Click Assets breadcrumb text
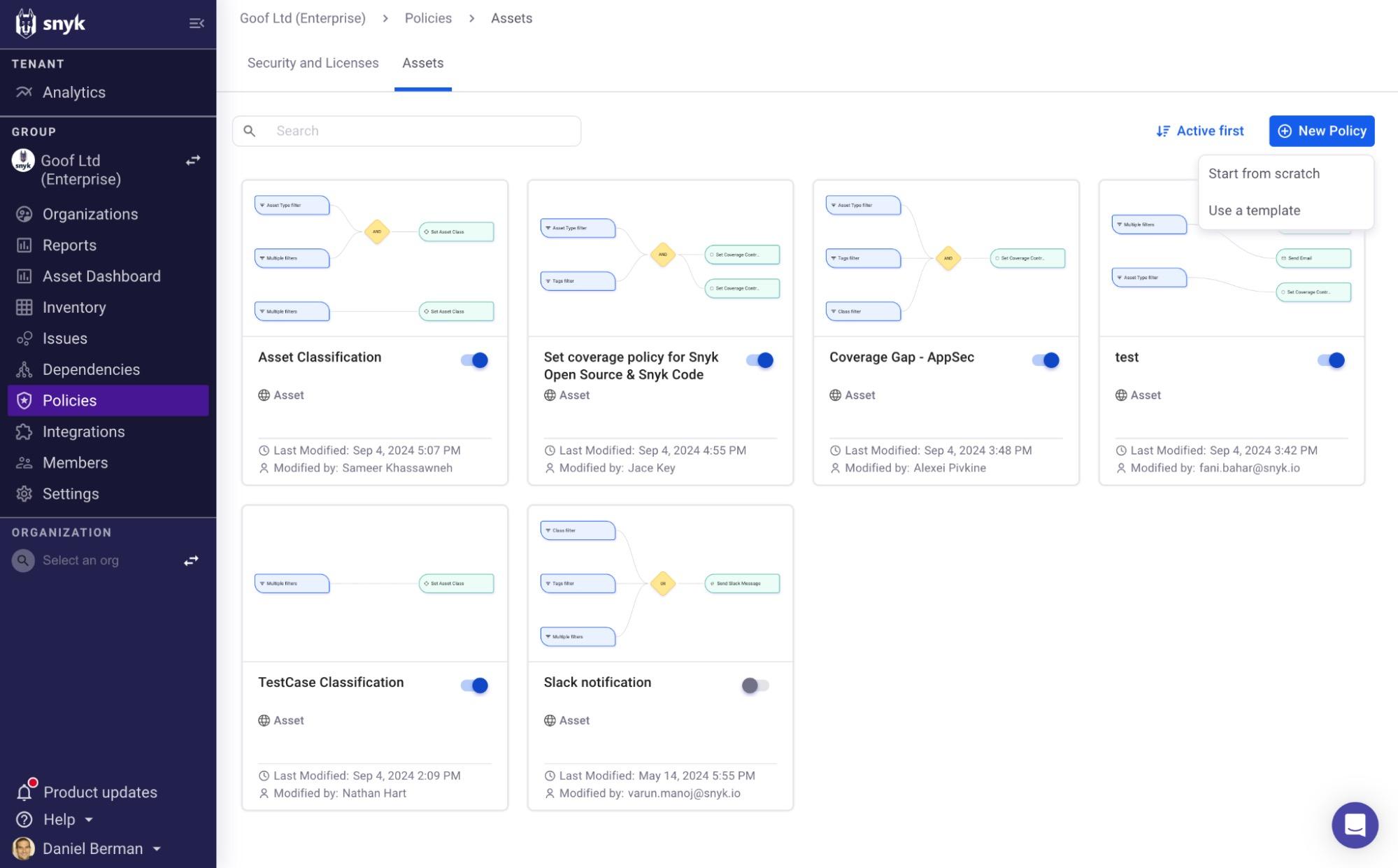This screenshot has height=868, width=1398. click(x=511, y=18)
